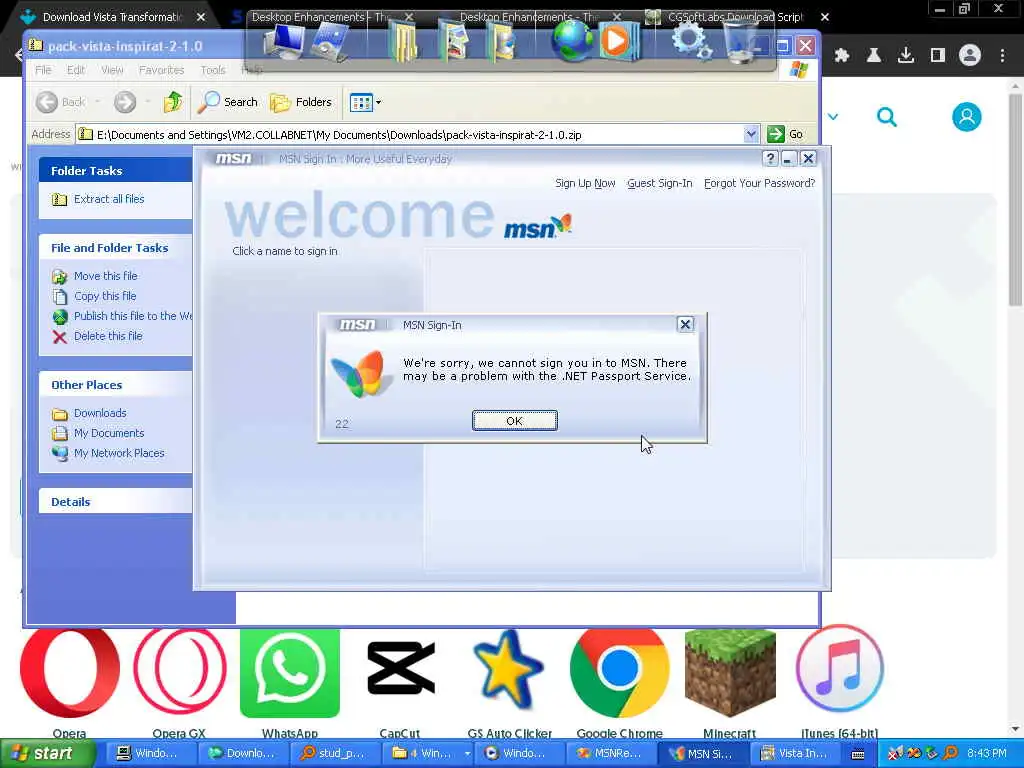Expand the Details panel header
The height and width of the screenshot is (768, 1024).
click(x=116, y=502)
